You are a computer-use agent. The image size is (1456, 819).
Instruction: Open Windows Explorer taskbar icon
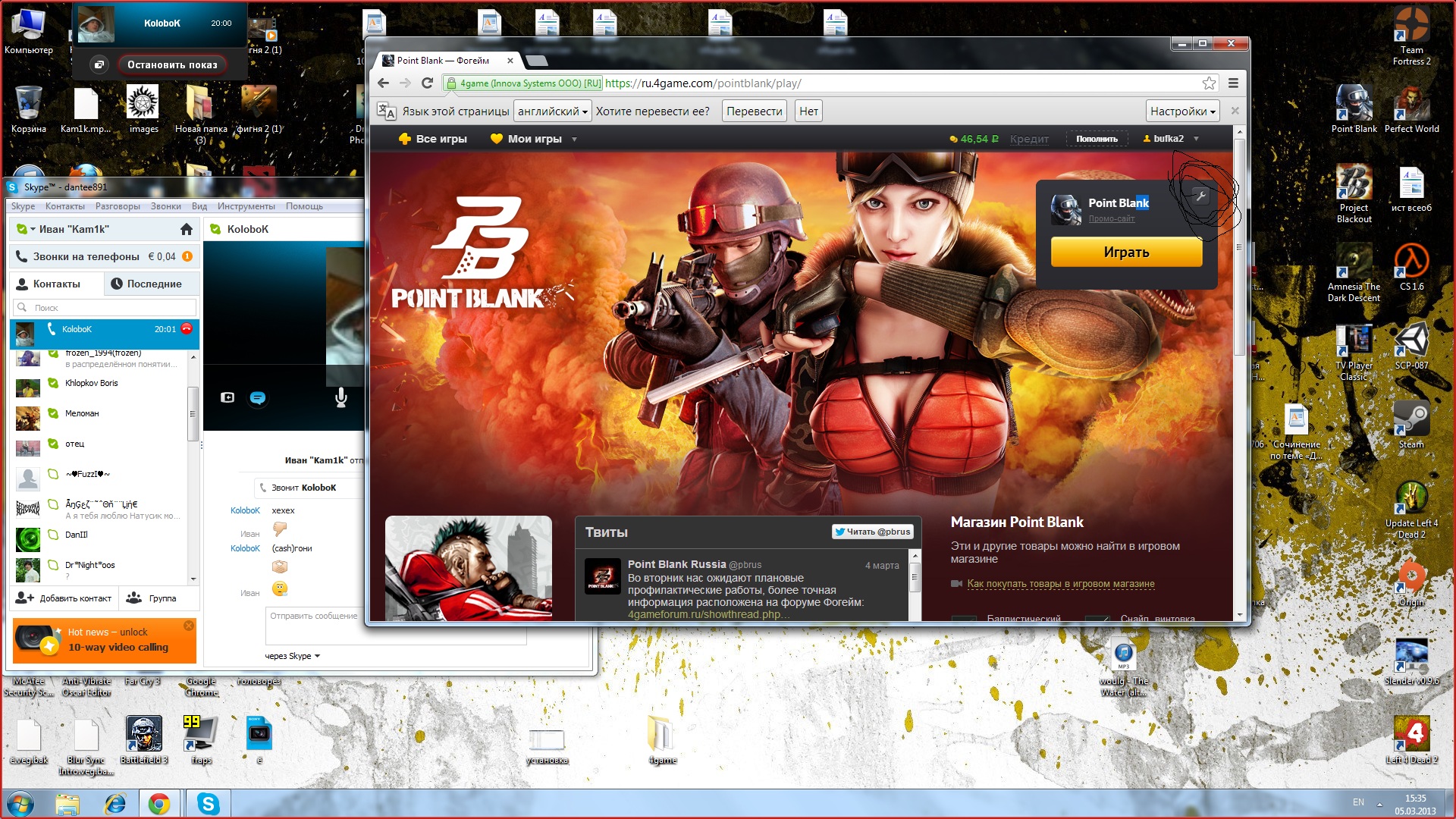[x=67, y=804]
